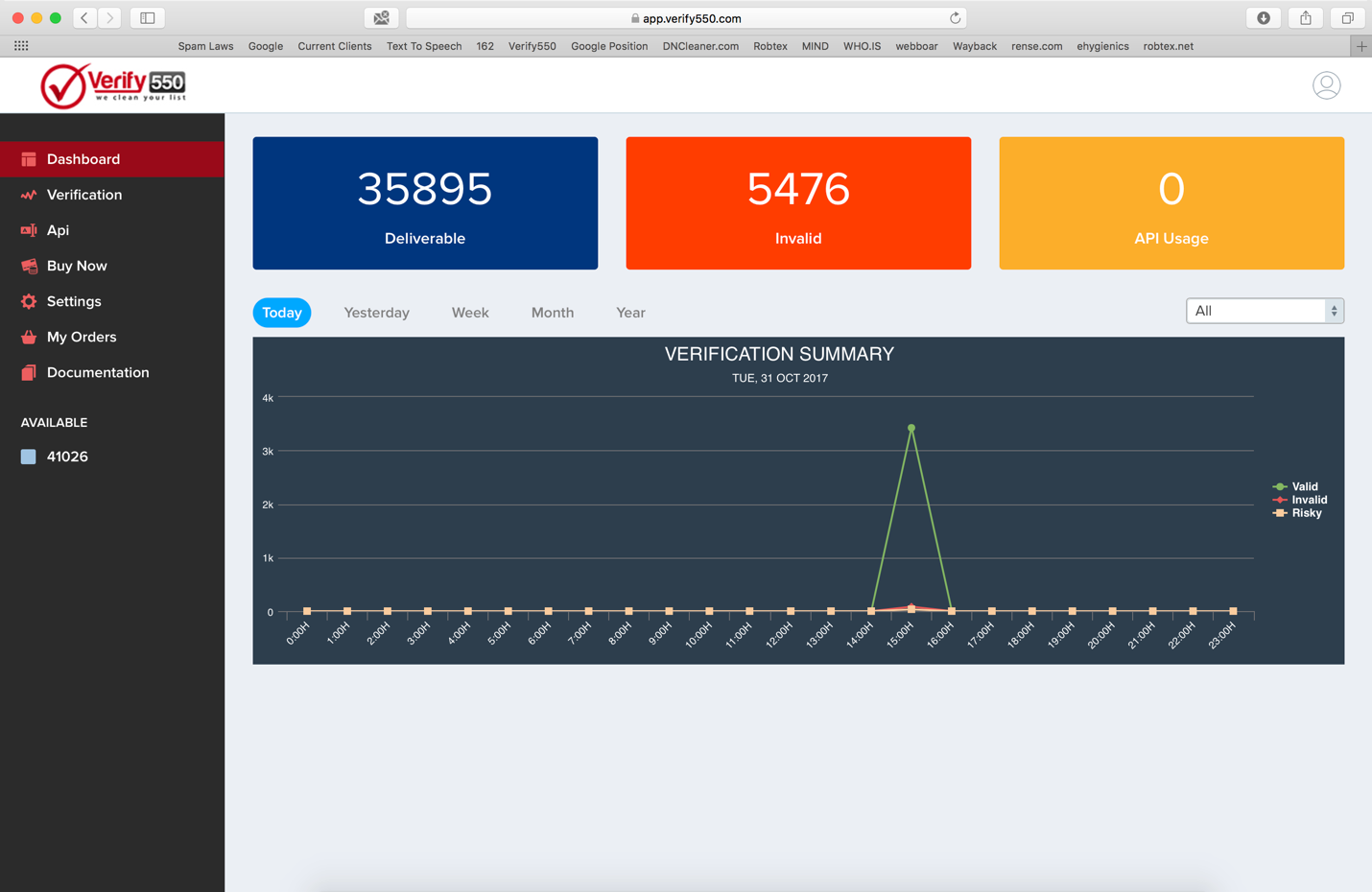Open the All filter dropdown
This screenshot has height=892, width=1372.
click(x=1264, y=311)
